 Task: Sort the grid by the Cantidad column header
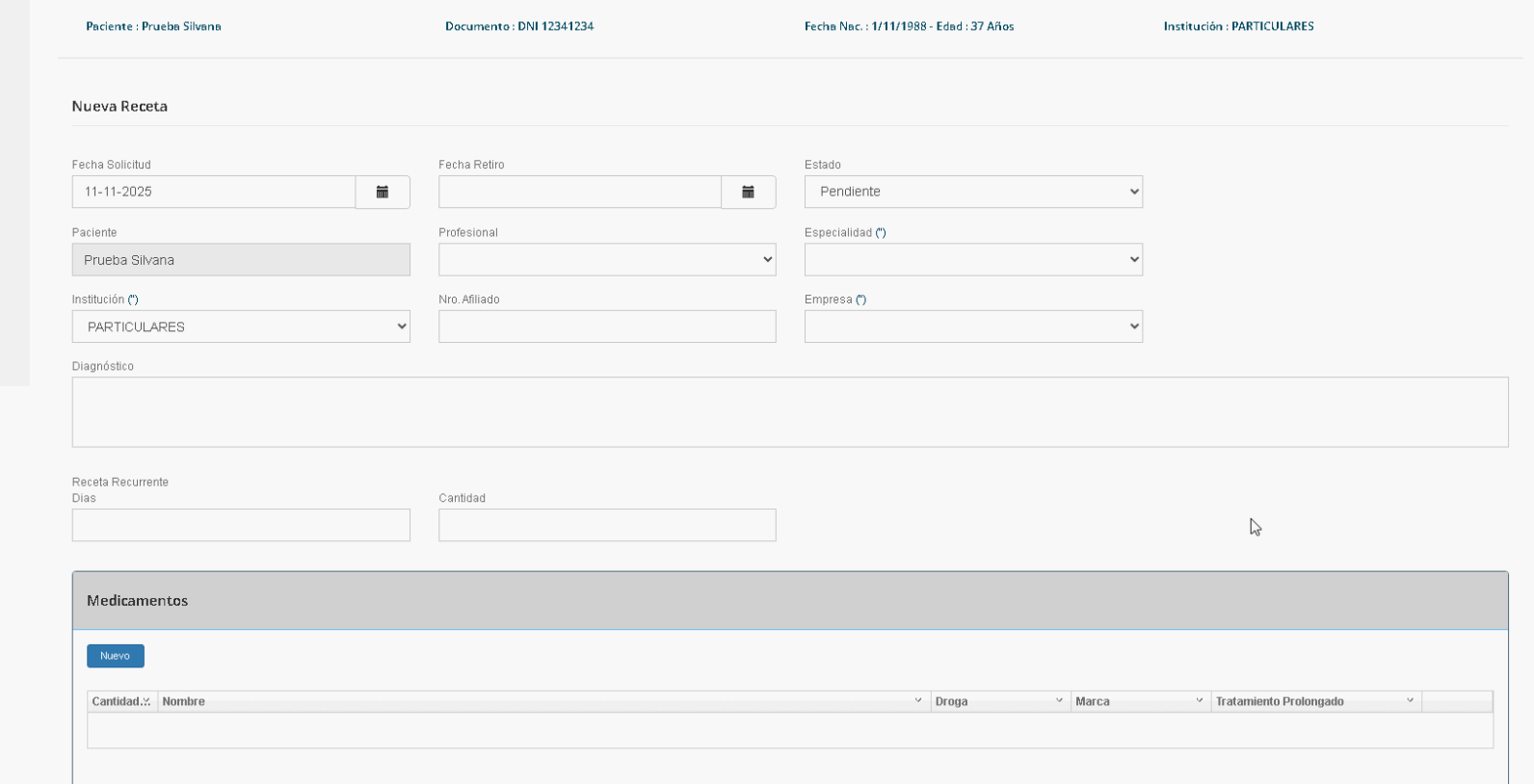coord(116,701)
